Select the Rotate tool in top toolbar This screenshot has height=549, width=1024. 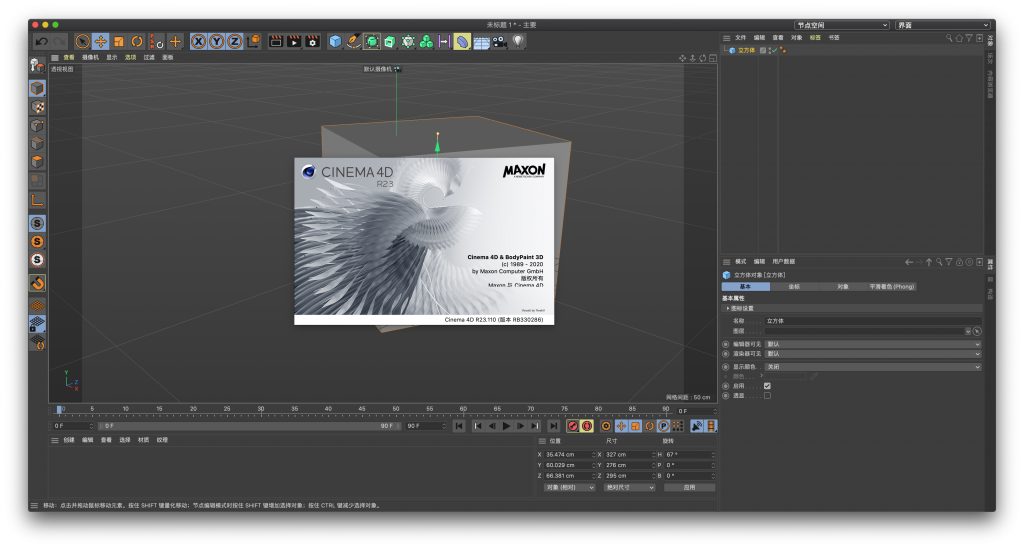(x=137, y=41)
